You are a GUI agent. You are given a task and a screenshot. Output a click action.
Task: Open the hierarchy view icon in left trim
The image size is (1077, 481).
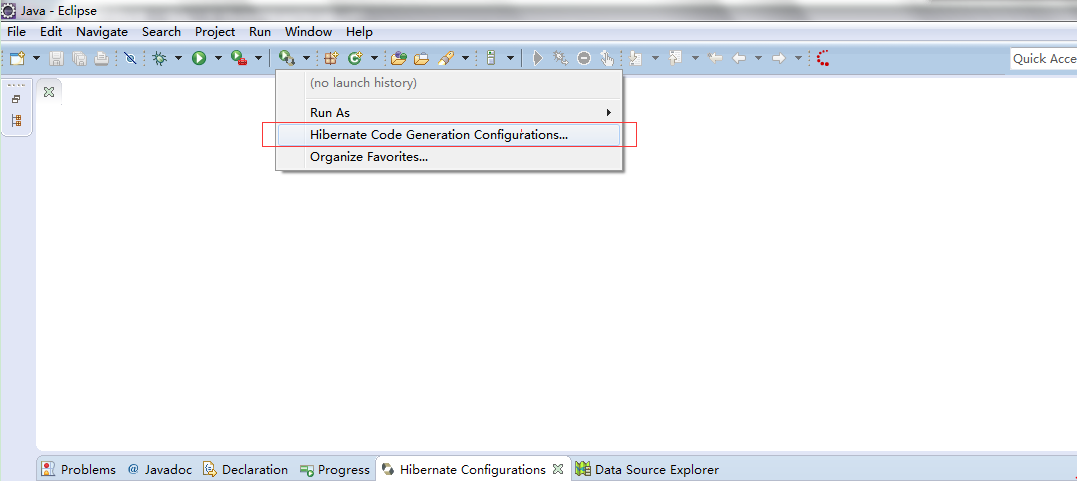(16, 121)
